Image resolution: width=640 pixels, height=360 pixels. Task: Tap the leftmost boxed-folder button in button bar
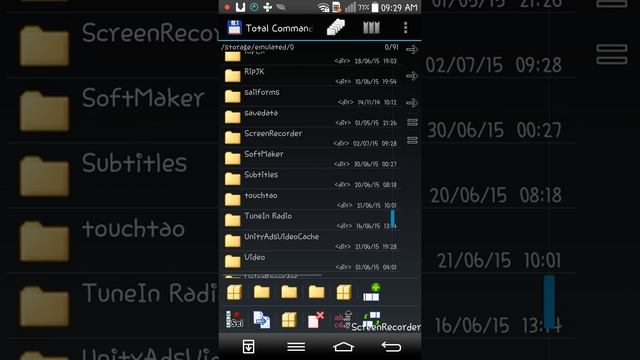234,292
